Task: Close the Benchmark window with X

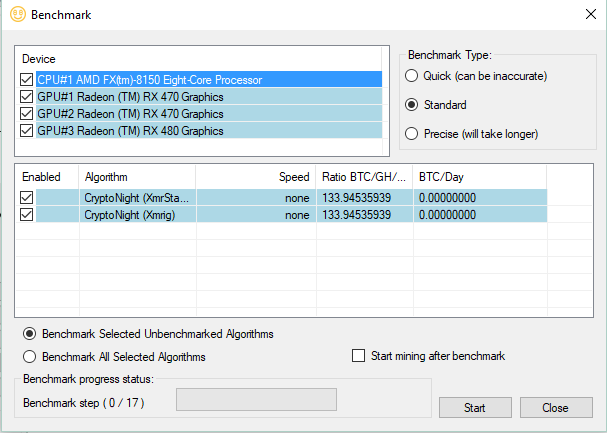Action: (591, 14)
